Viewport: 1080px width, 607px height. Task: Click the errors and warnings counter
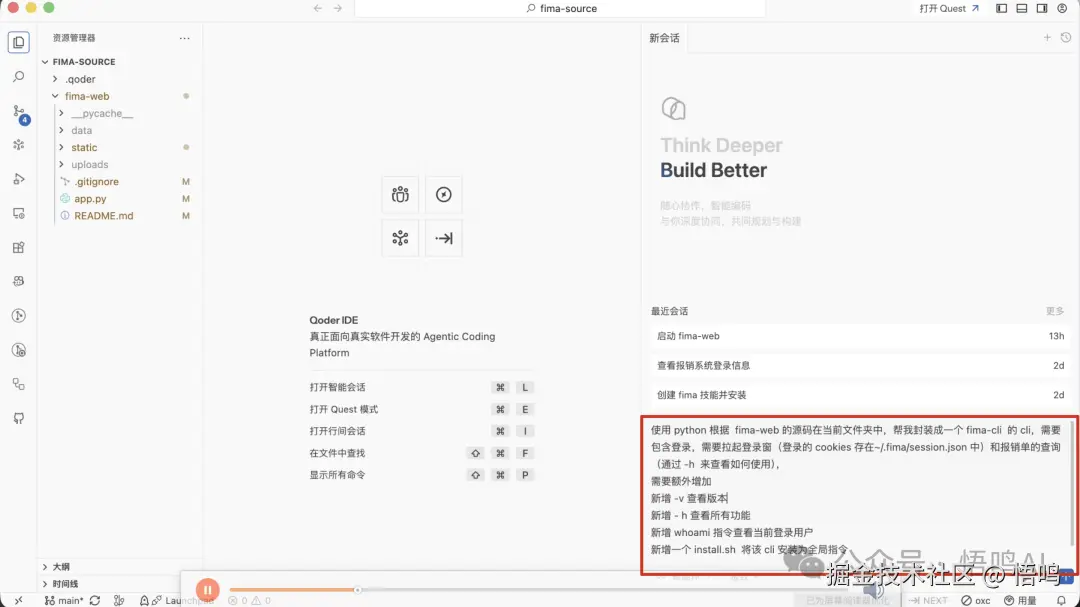coord(249,600)
